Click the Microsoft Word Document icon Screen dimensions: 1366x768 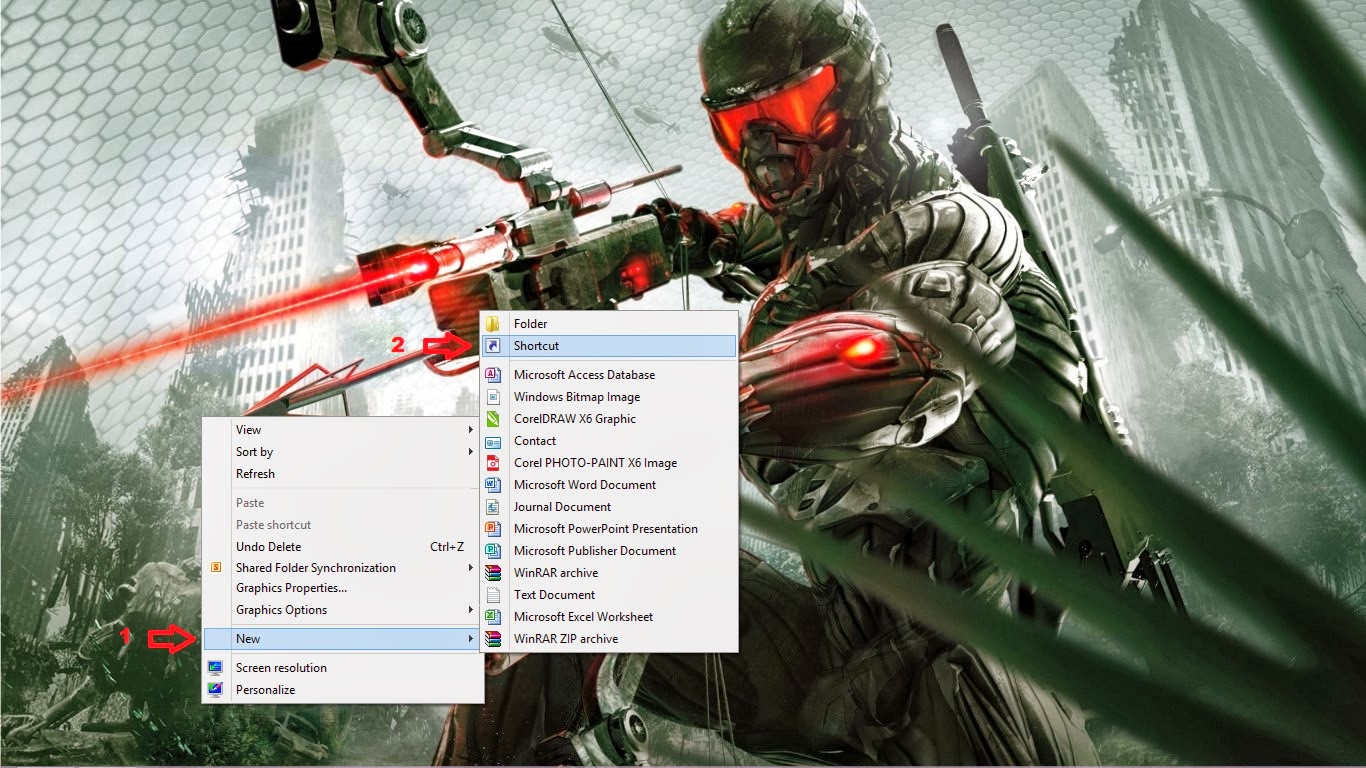[x=492, y=485]
